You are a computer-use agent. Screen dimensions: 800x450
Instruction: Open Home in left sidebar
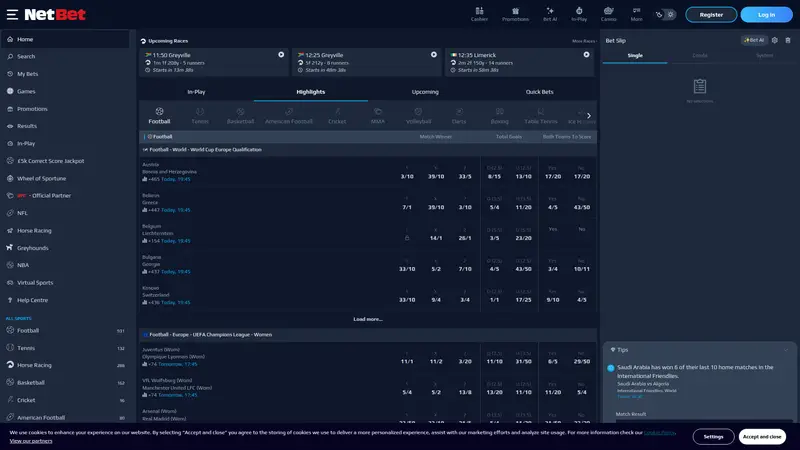tap(65, 39)
